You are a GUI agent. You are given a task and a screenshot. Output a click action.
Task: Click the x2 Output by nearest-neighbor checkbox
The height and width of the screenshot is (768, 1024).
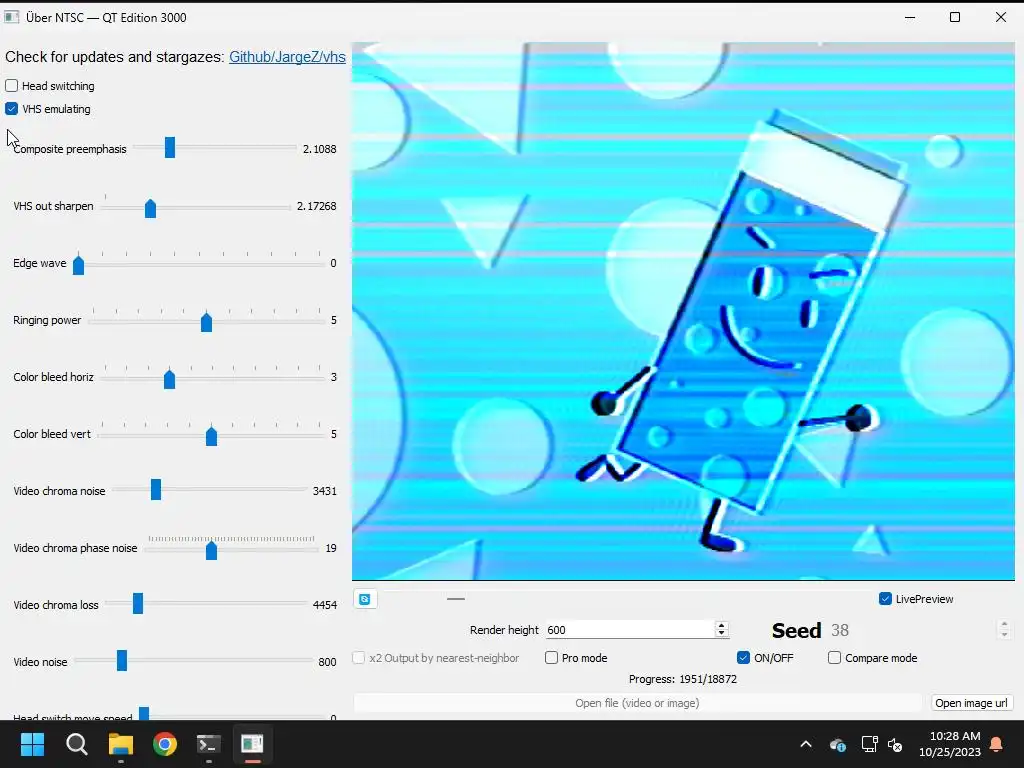[x=359, y=658]
